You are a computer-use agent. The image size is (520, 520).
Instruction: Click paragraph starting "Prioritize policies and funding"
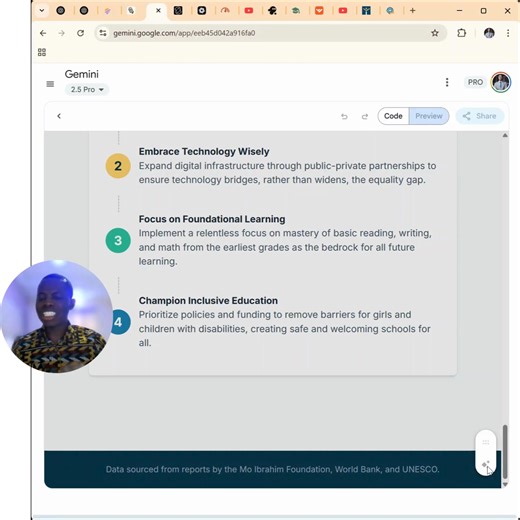(285, 329)
